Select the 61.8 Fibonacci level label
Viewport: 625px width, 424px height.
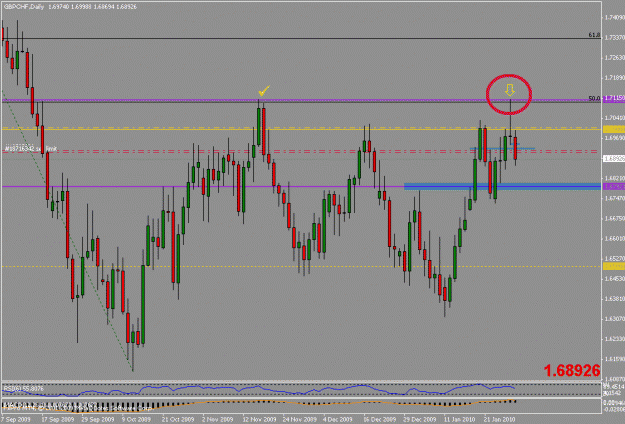point(594,35)
